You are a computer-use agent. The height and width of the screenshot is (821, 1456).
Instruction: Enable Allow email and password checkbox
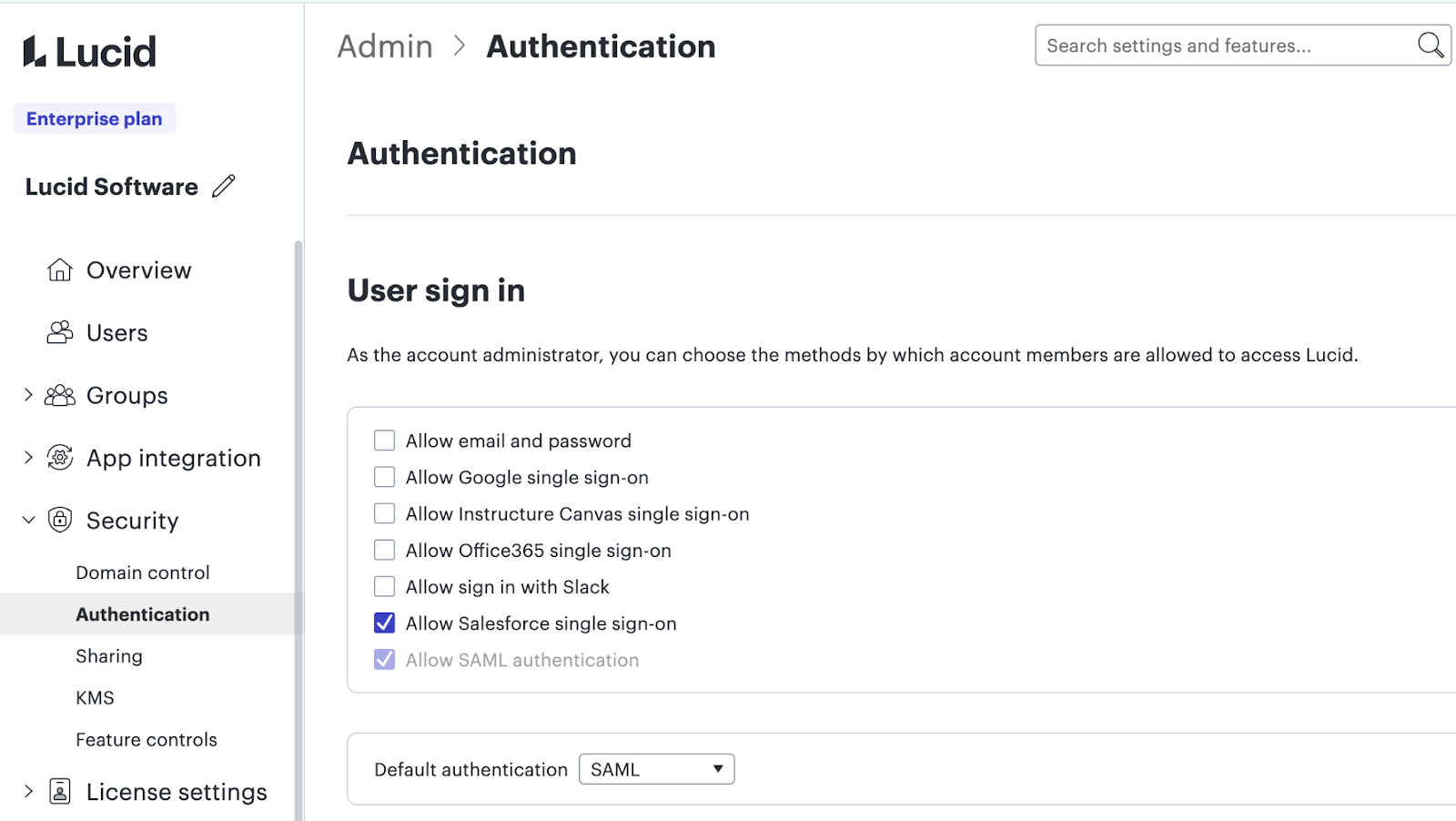[385, 441]
